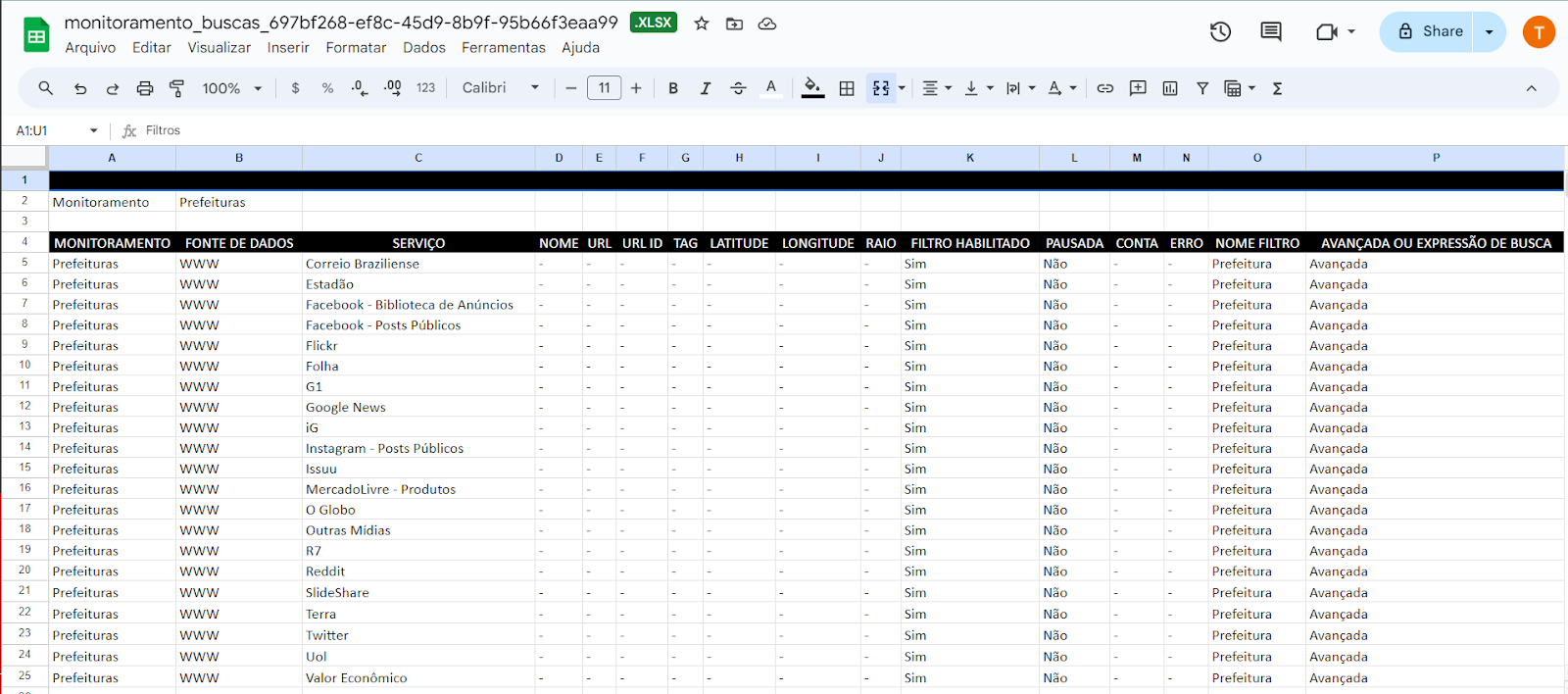Open the Ferramentas menu
Viewport: 1568px width, 694px height.
pos(504,47)
